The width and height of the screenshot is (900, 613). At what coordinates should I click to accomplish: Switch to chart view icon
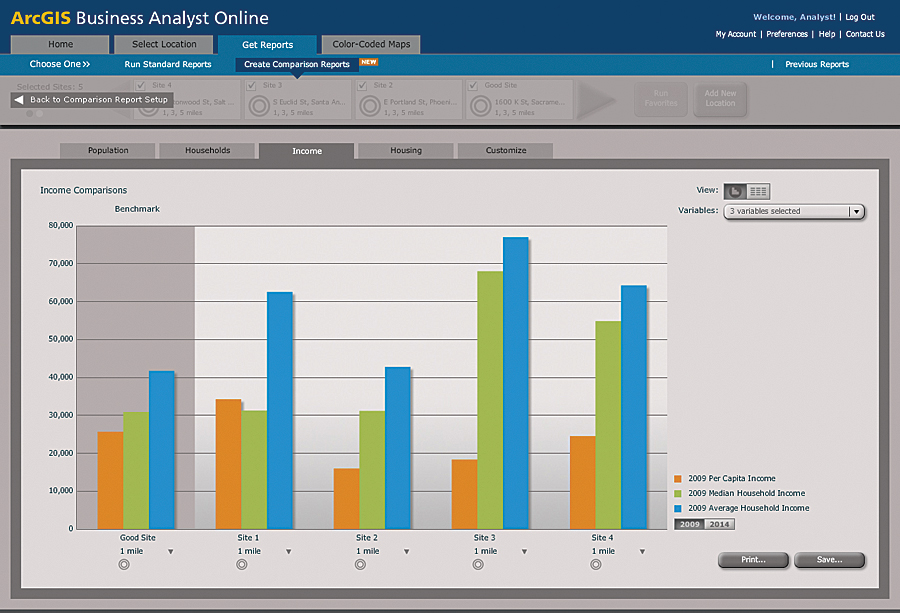click(735, 191)
